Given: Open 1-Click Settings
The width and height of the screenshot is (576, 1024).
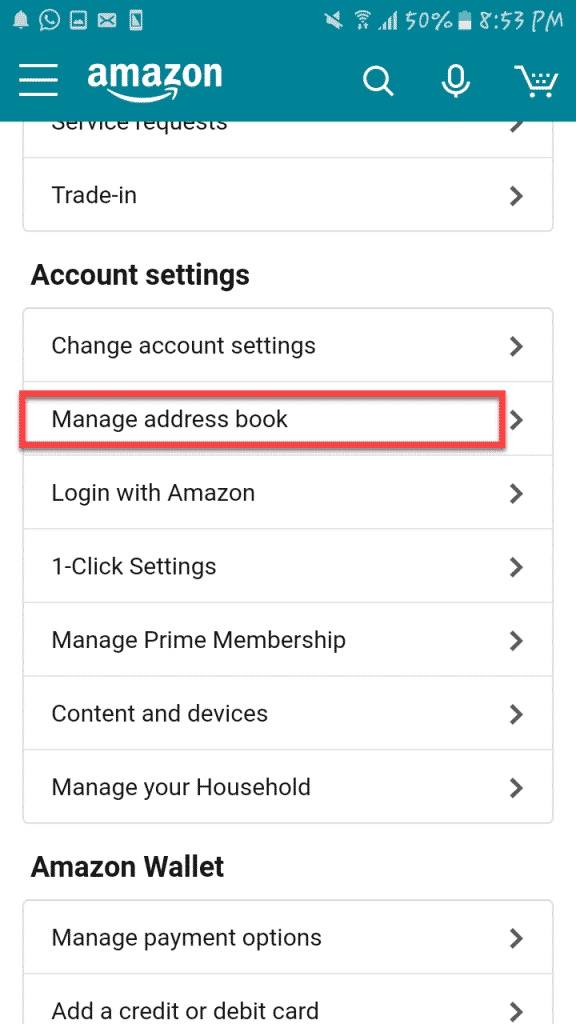Looking at the screenshot, I should [x=288, y=566].
